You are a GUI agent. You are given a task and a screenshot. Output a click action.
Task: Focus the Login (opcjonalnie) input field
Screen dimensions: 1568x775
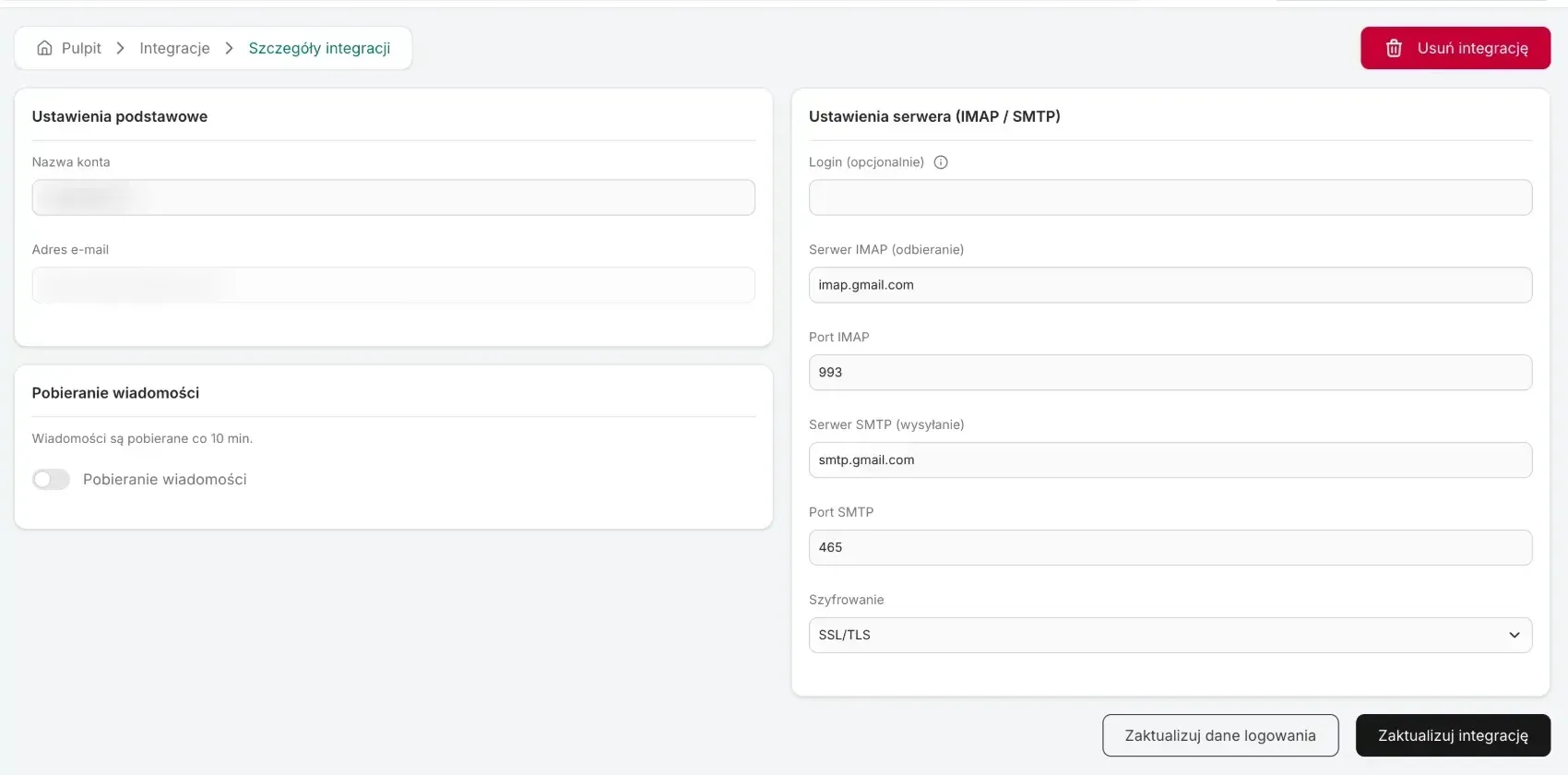(1170, 197)
